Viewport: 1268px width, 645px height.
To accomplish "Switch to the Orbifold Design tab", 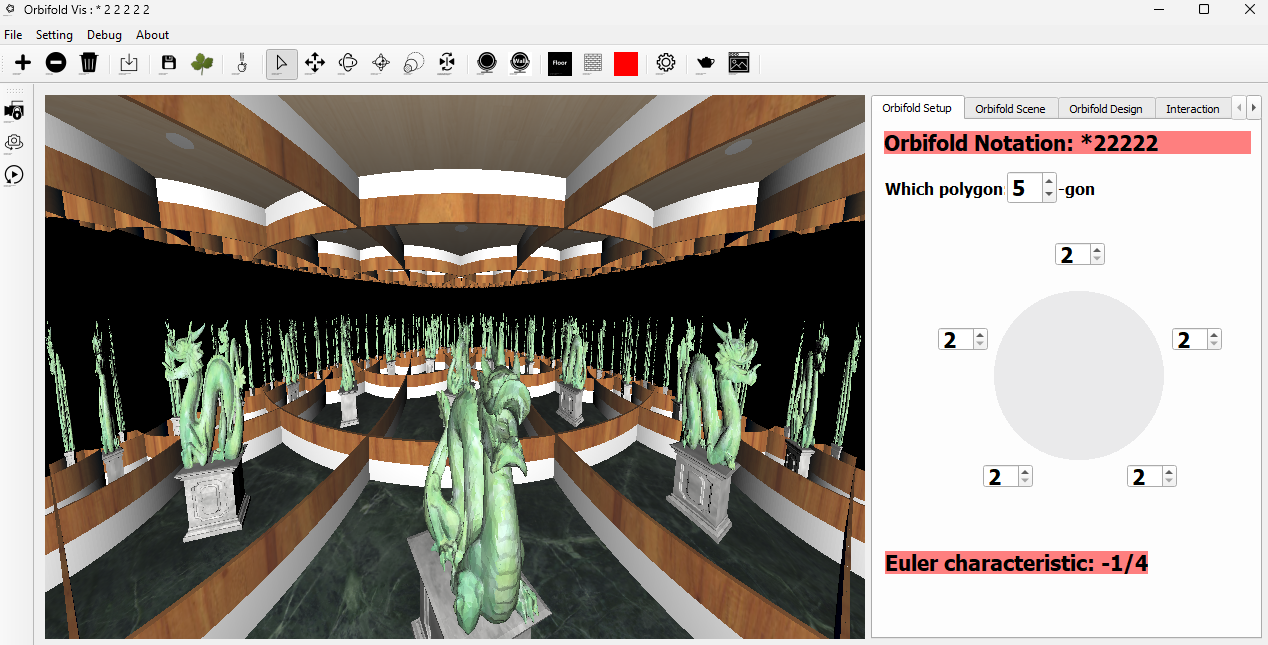I will click(1105, 109).
